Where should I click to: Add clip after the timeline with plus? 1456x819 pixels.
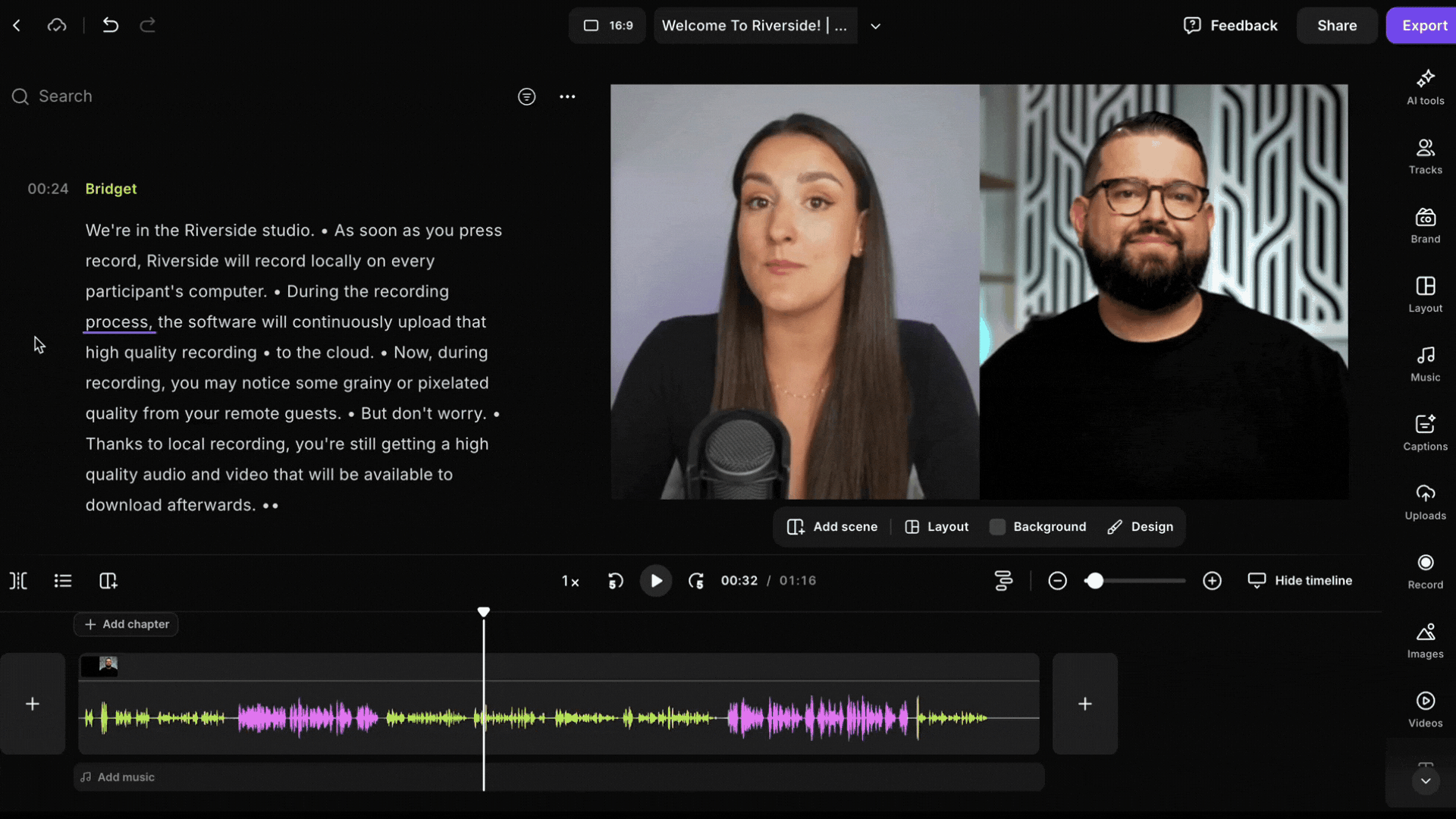point(1085,704)
